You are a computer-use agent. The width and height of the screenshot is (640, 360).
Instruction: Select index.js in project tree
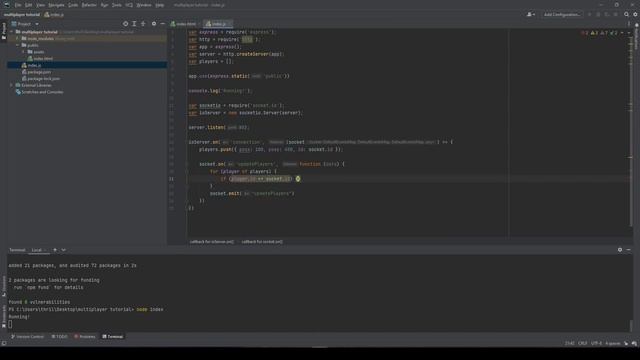point(87,65)
